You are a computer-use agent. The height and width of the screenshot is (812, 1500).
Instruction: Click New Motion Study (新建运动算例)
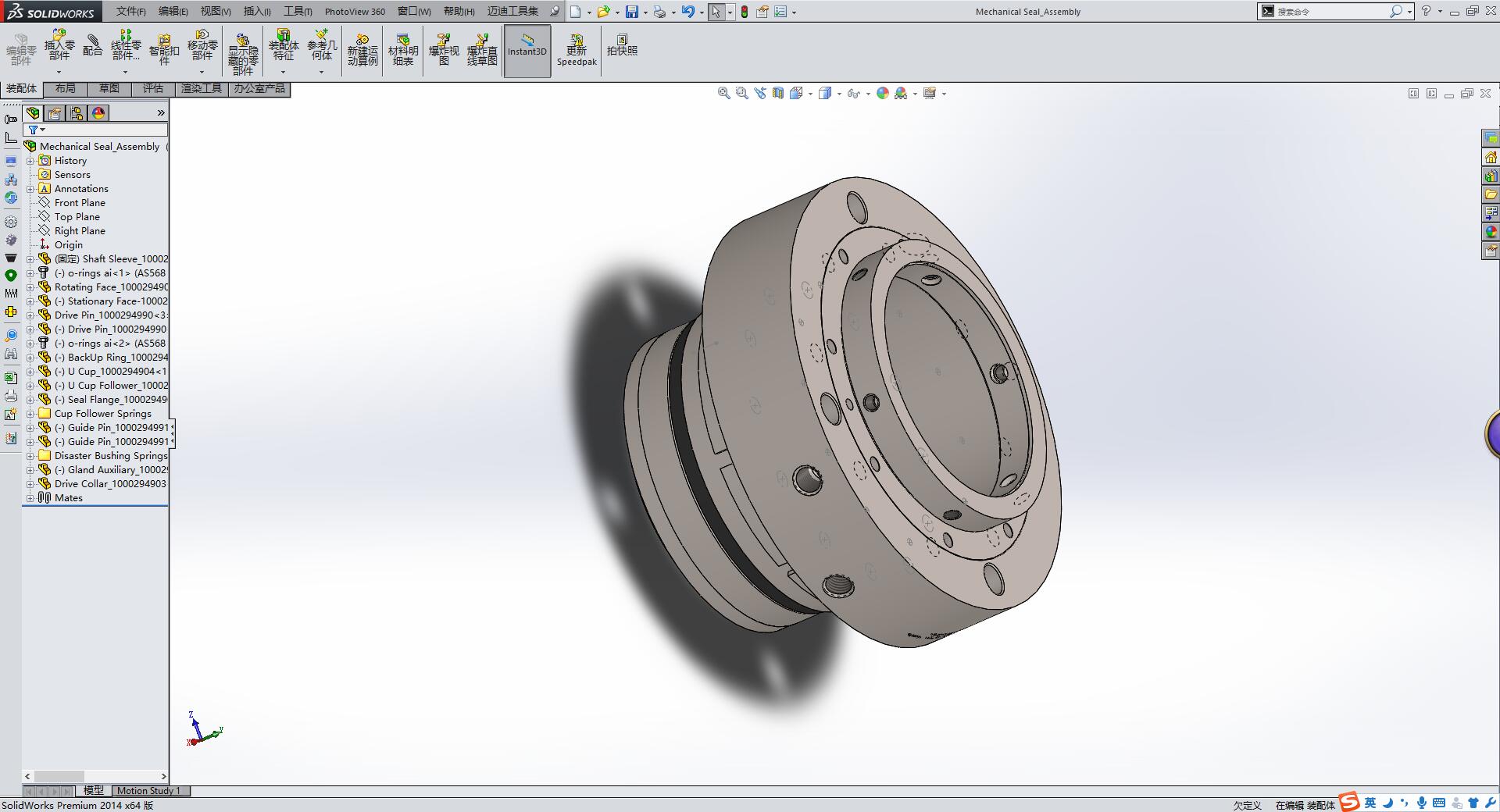pos(362,51)
